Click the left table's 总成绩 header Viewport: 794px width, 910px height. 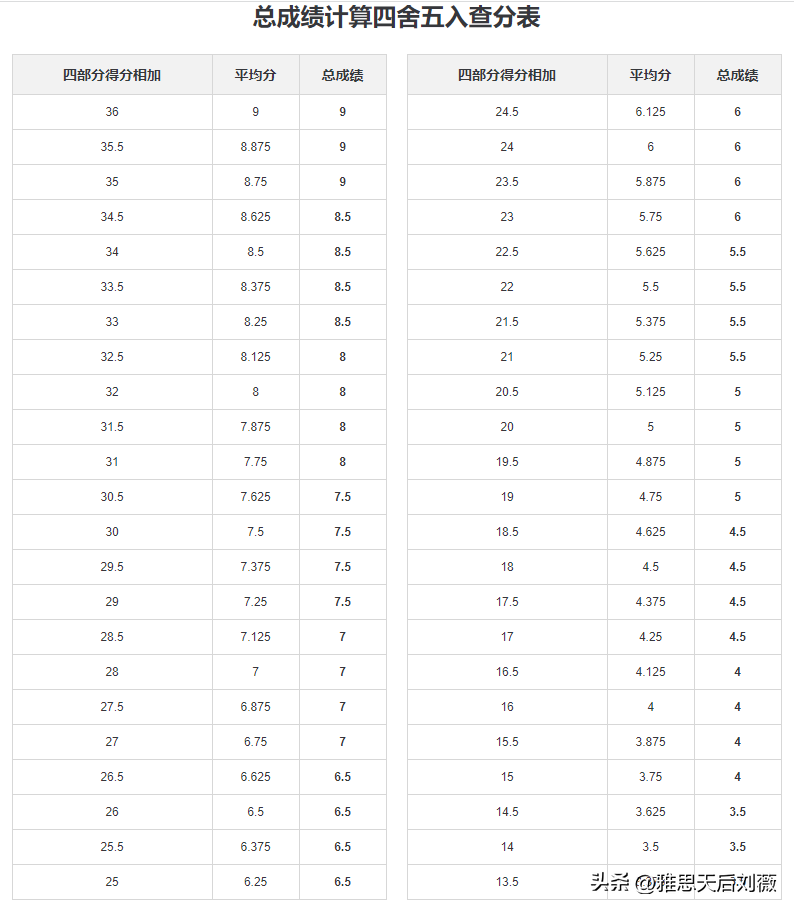[342, 75]
